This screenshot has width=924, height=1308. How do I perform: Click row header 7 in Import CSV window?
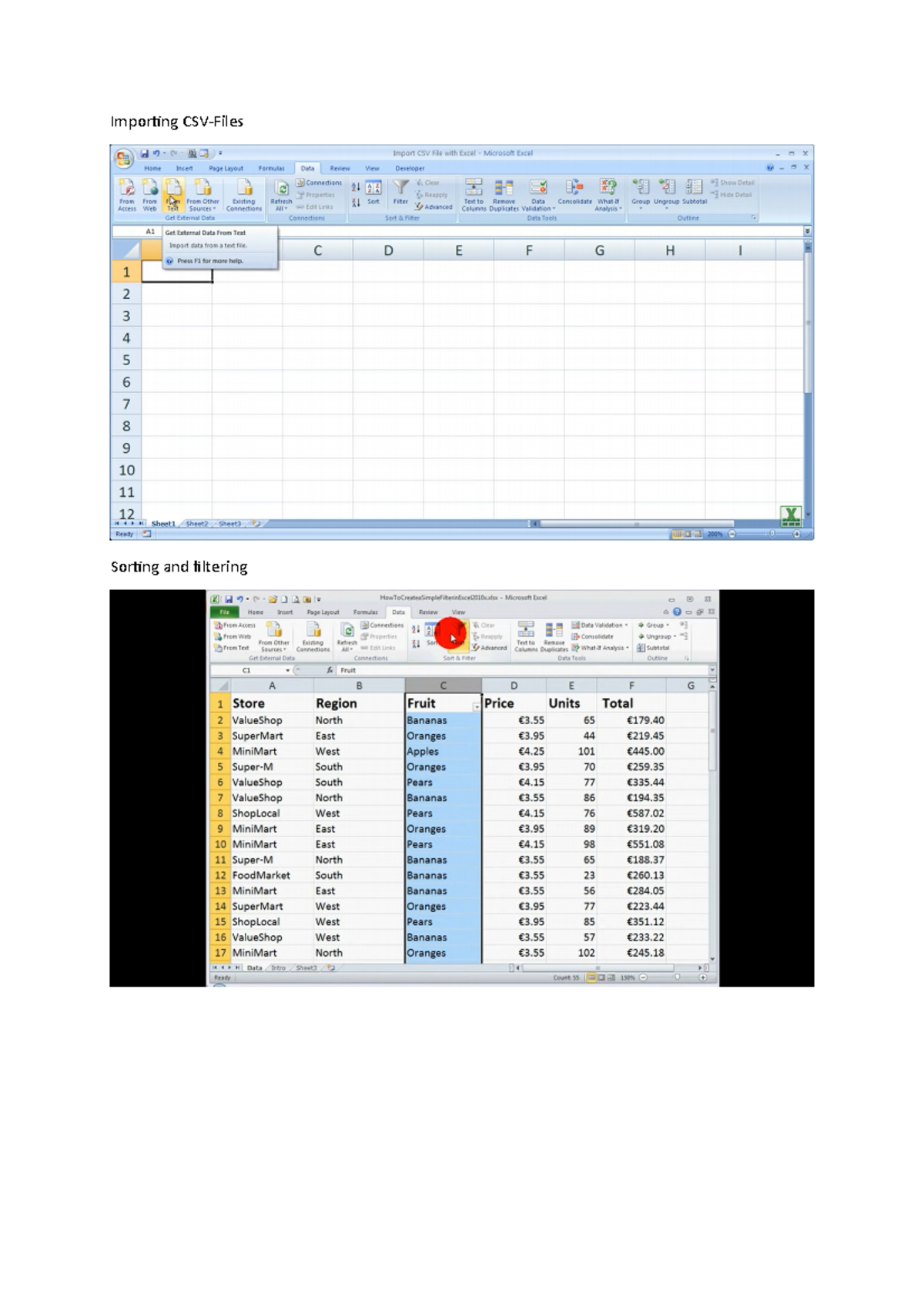(x=126, y=404)
